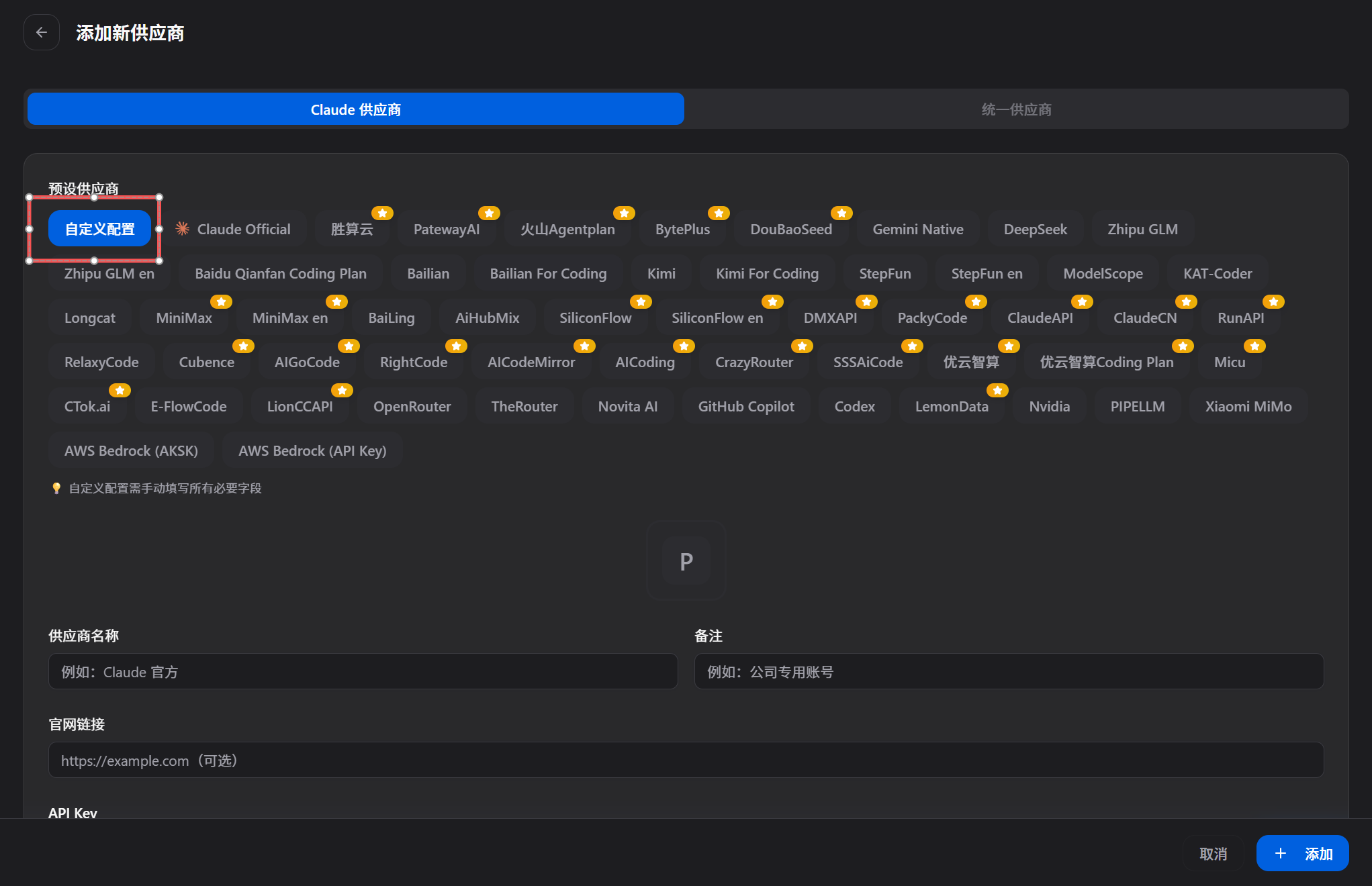Select the AiHubMix preset
The image size is (1372, 886).
488,317
